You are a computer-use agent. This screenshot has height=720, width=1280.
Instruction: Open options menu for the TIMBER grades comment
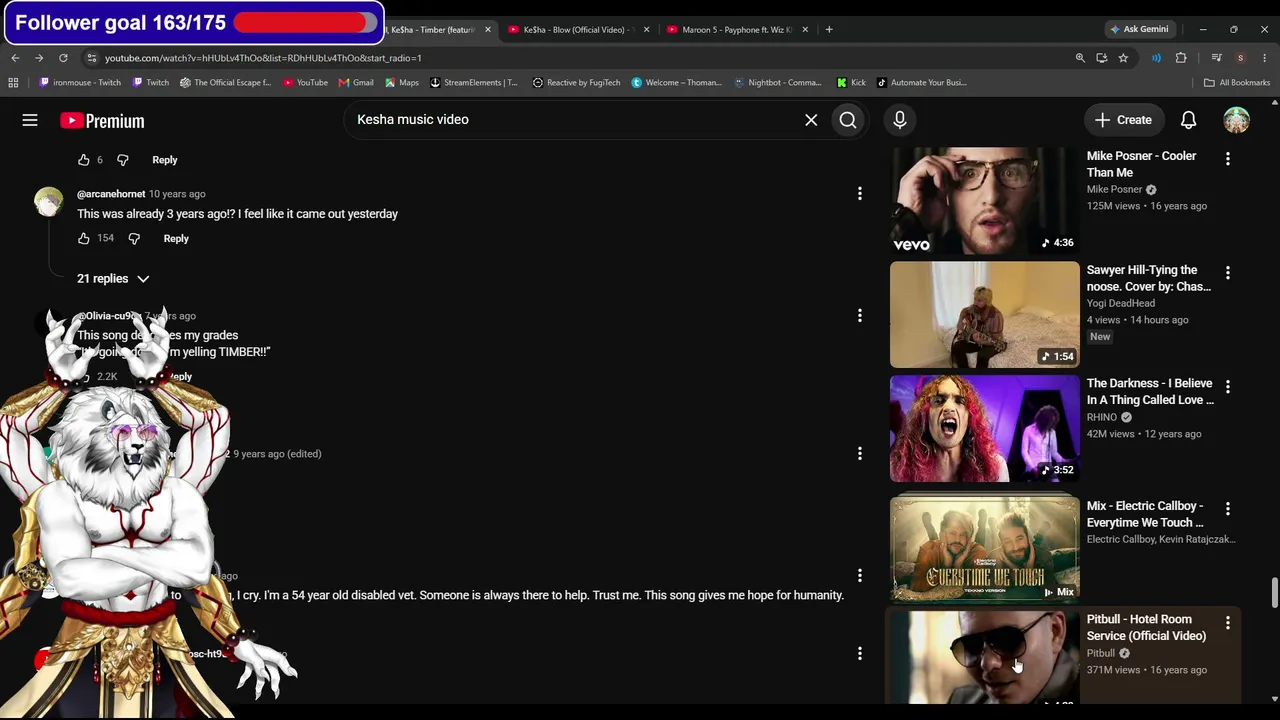(x=860, y=316)
